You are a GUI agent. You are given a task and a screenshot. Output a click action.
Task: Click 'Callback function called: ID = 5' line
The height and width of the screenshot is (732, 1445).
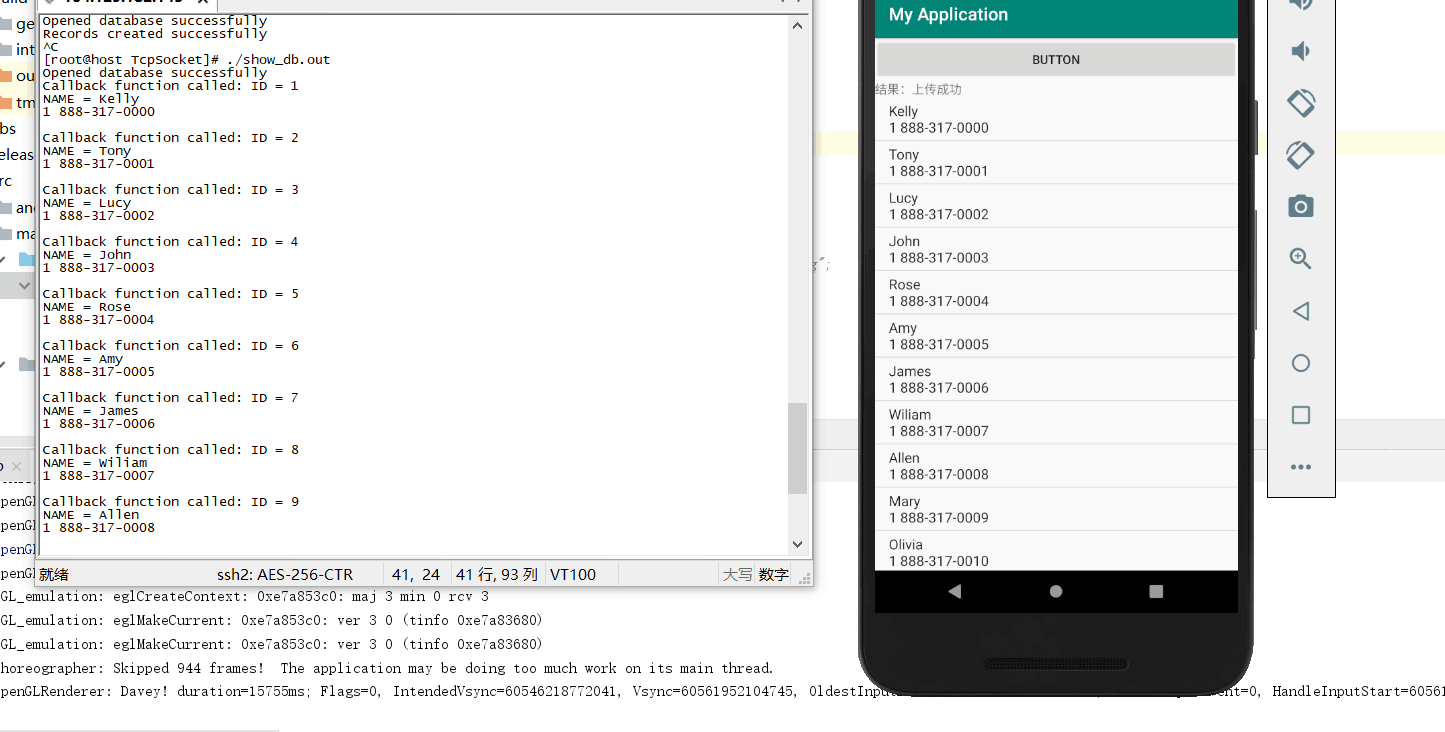coord(170,294)
